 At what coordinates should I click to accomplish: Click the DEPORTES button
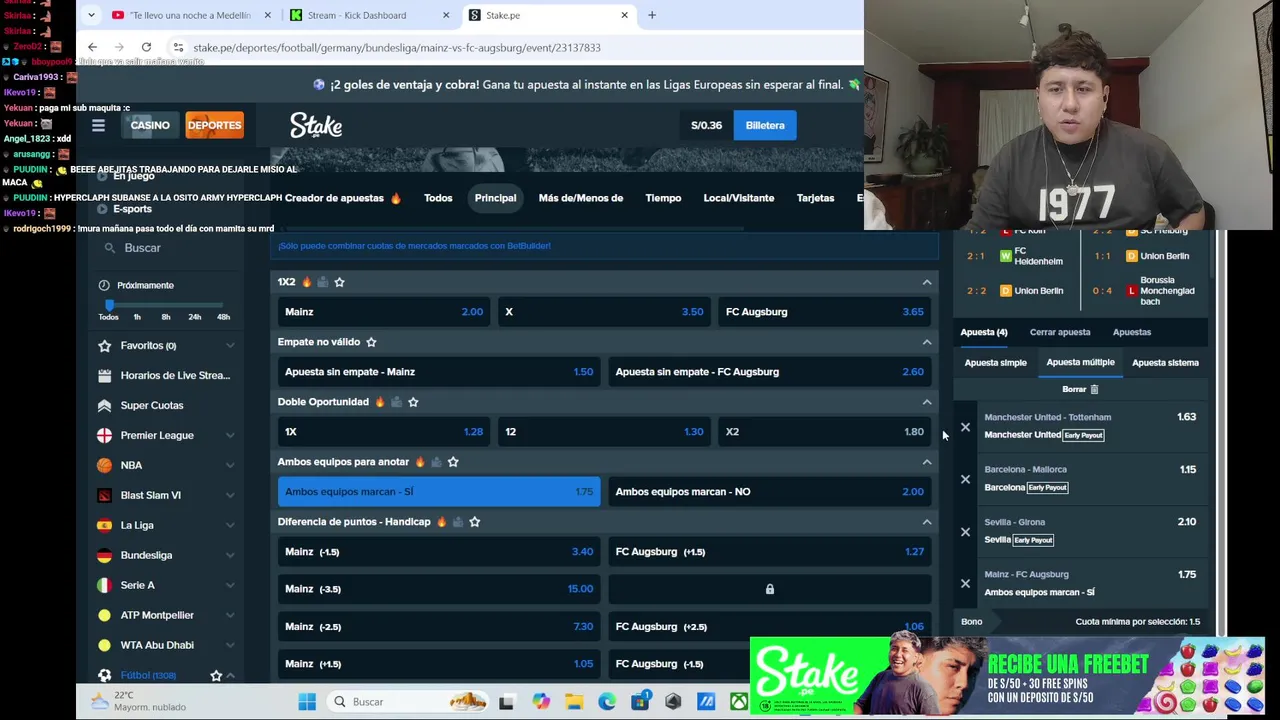(214, 125)
